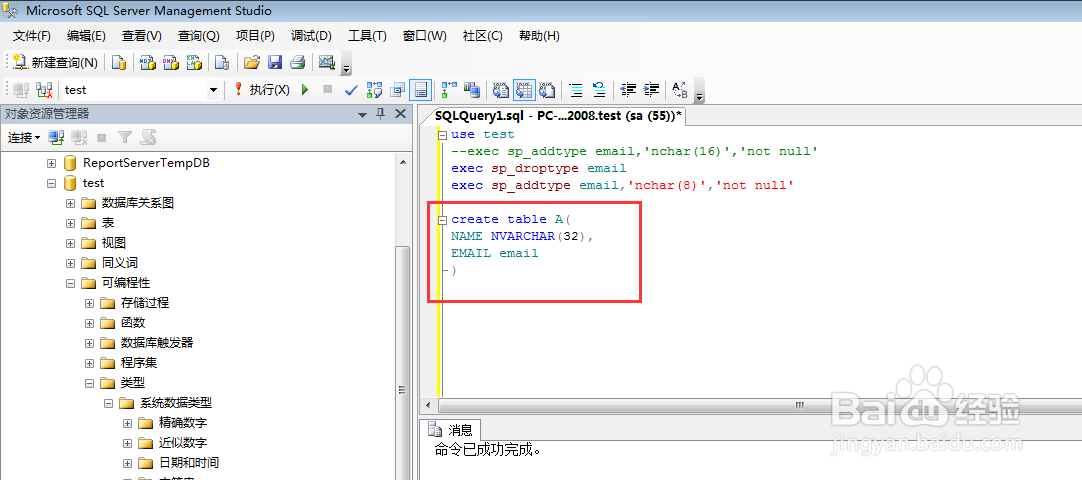Click the New Query (新建查询) button
Image resolution: width=1082 pixels, height=480 pixels.
[55, 63]
